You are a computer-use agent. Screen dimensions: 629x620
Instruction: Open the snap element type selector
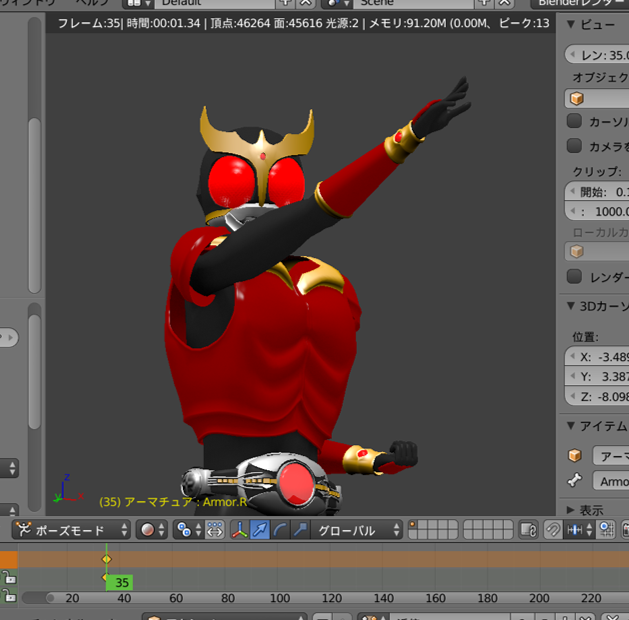pos(579,530)
